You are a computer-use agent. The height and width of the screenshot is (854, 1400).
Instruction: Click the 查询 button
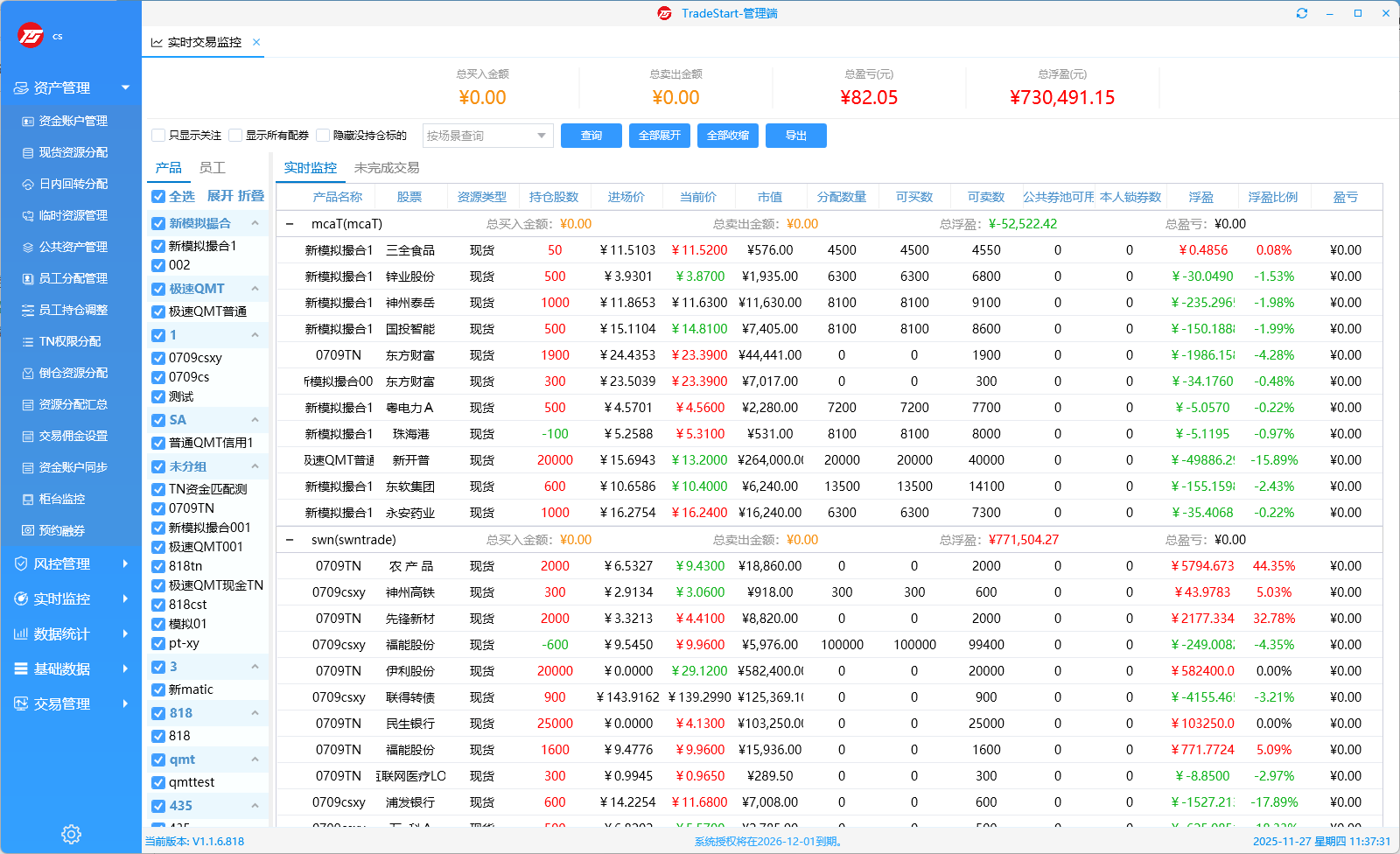click(591, 136)
